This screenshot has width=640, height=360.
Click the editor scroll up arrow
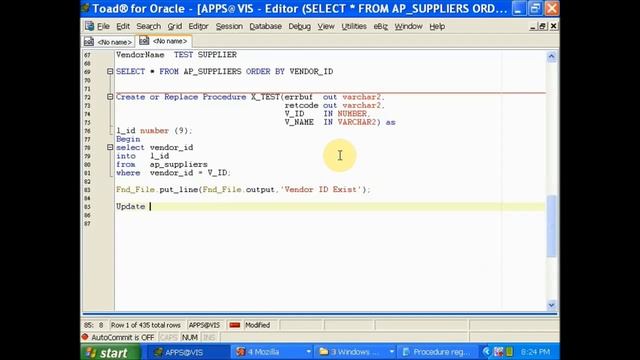pos(551,56)
